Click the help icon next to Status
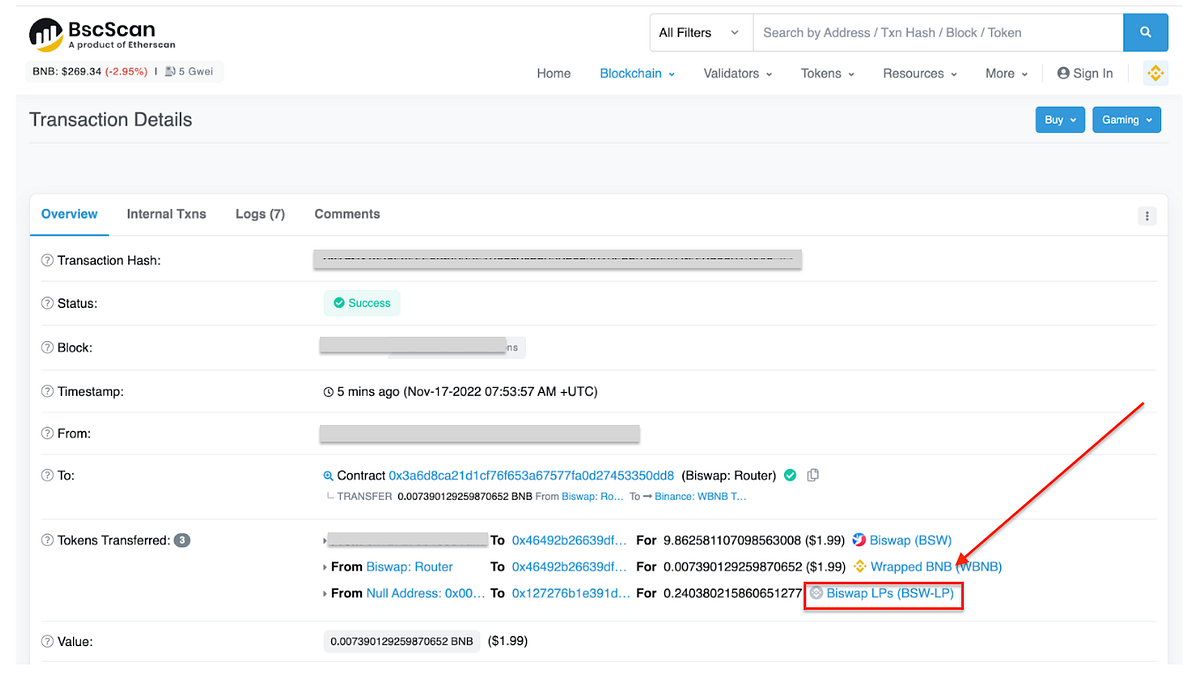1200x677 pixels. point(47,303)
